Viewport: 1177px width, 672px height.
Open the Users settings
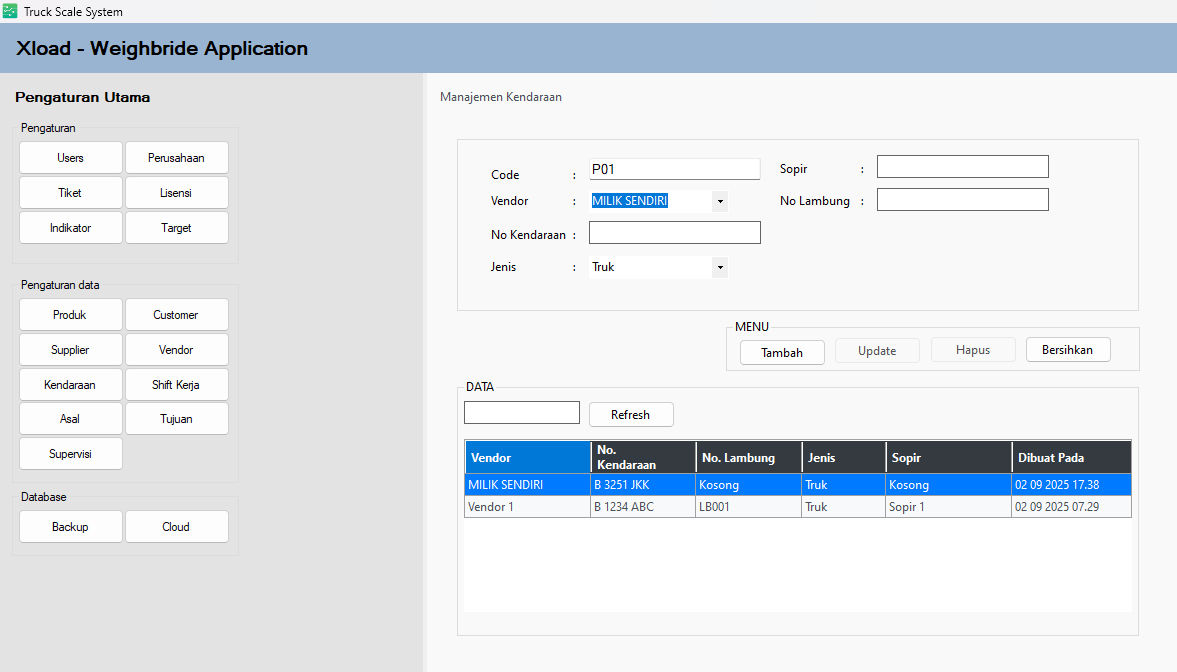71,158
